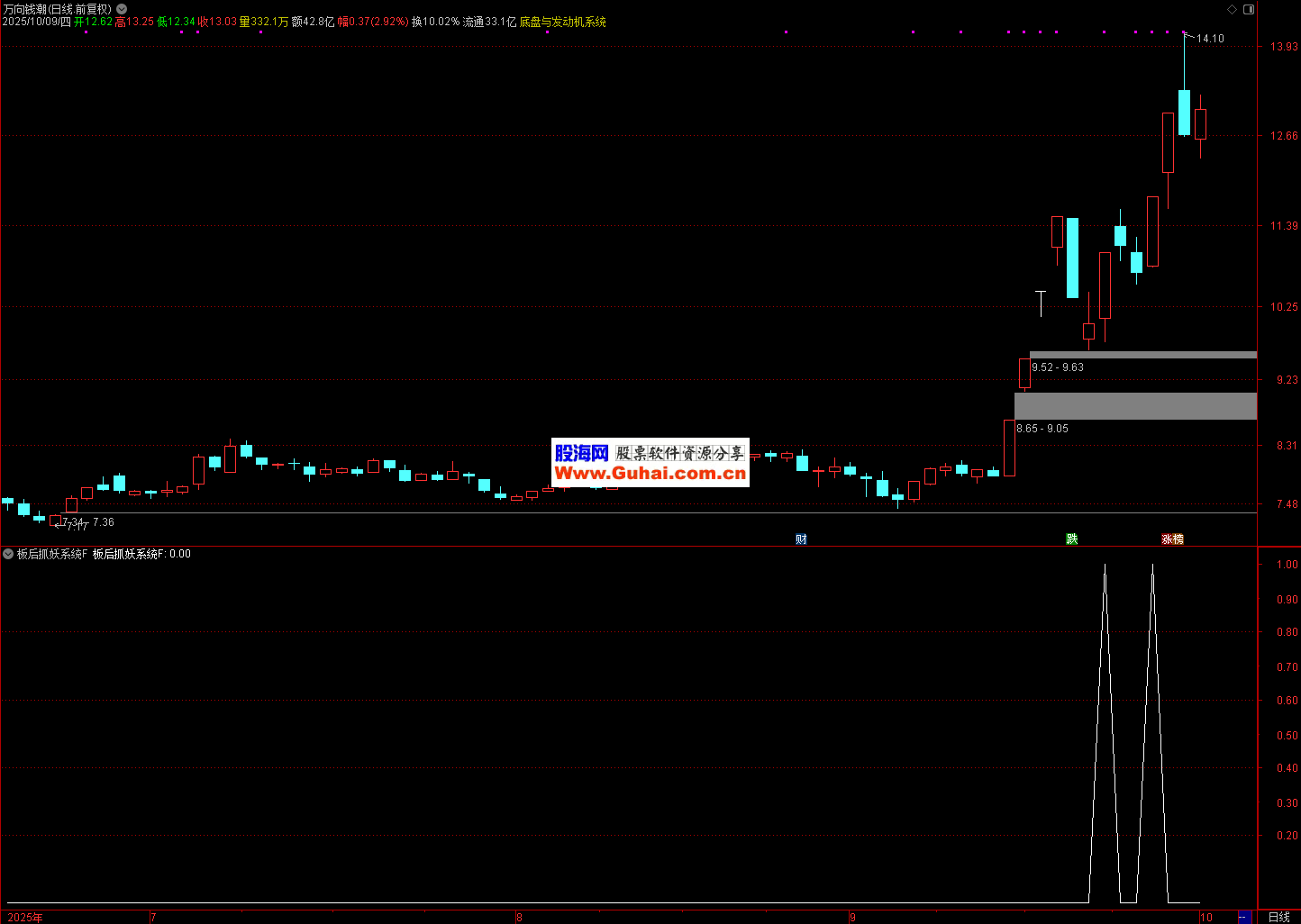Click the 2025年 label on the time axis

coord(25,917)
